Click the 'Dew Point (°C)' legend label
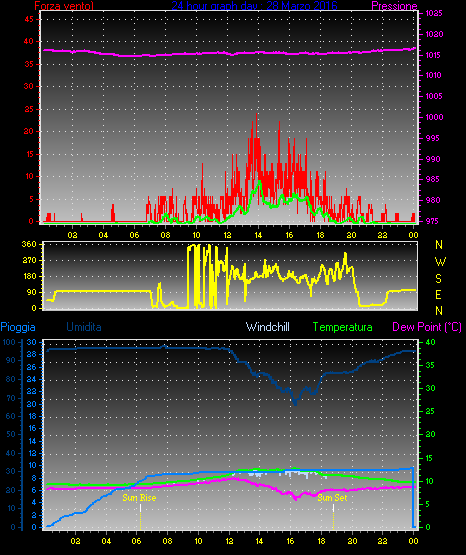This screenshot has height=555, width=466. [427, 327]
